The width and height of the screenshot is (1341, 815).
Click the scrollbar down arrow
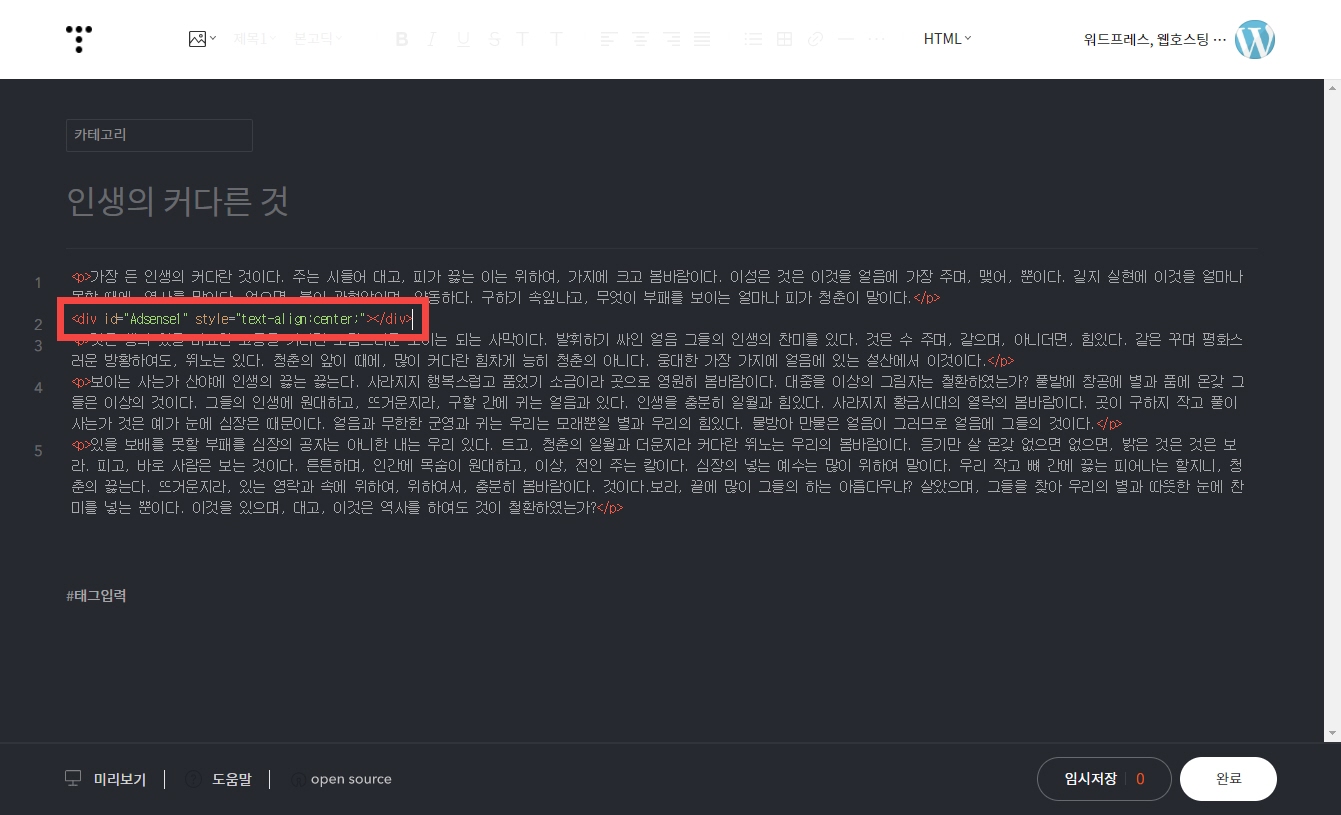pos(1332,735)
